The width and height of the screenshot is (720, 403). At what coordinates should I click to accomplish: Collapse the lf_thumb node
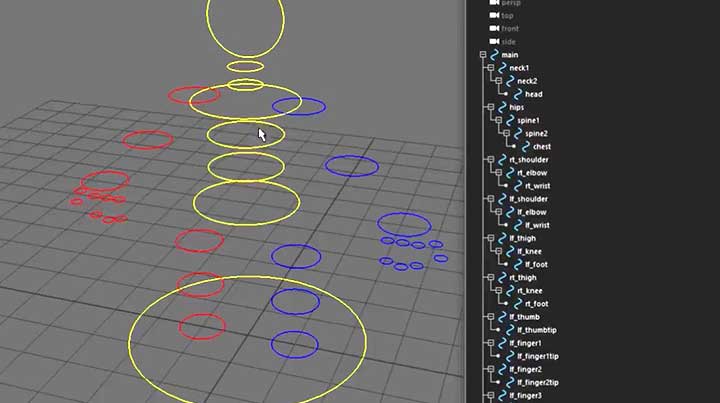(491, 317)
